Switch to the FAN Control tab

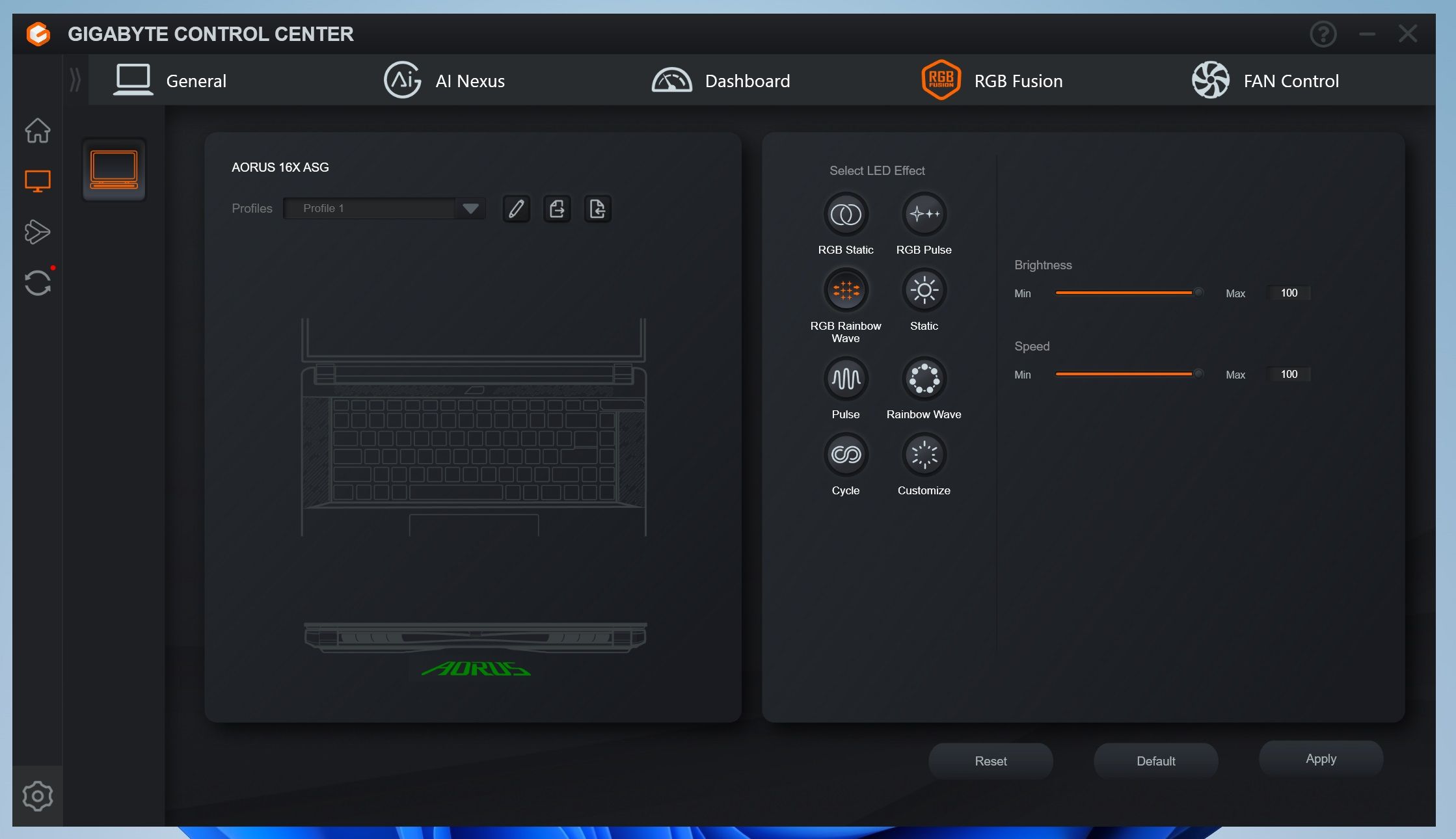point(1265,81)
